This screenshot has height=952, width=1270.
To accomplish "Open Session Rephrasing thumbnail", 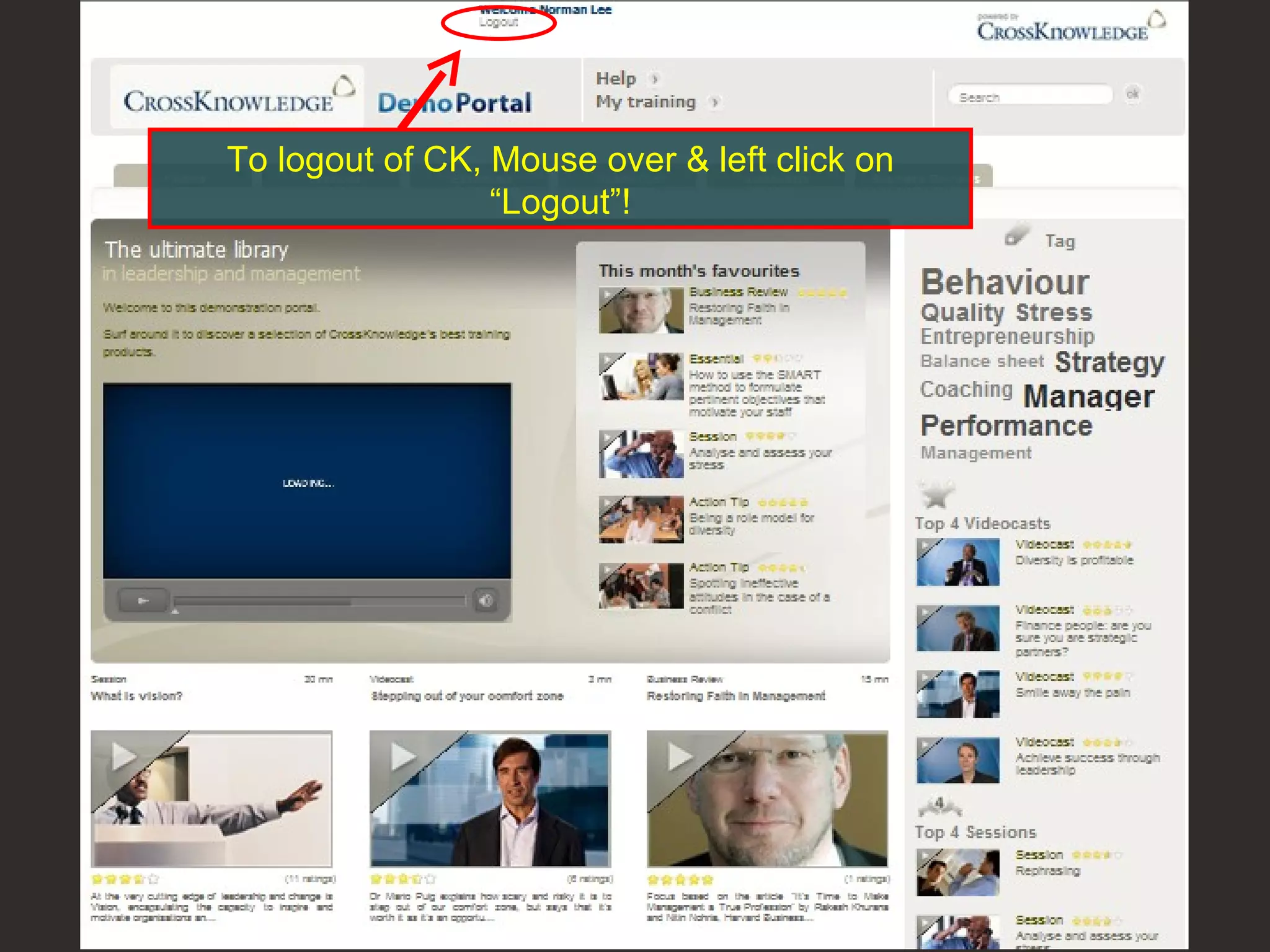I will (x=958, y=873).
